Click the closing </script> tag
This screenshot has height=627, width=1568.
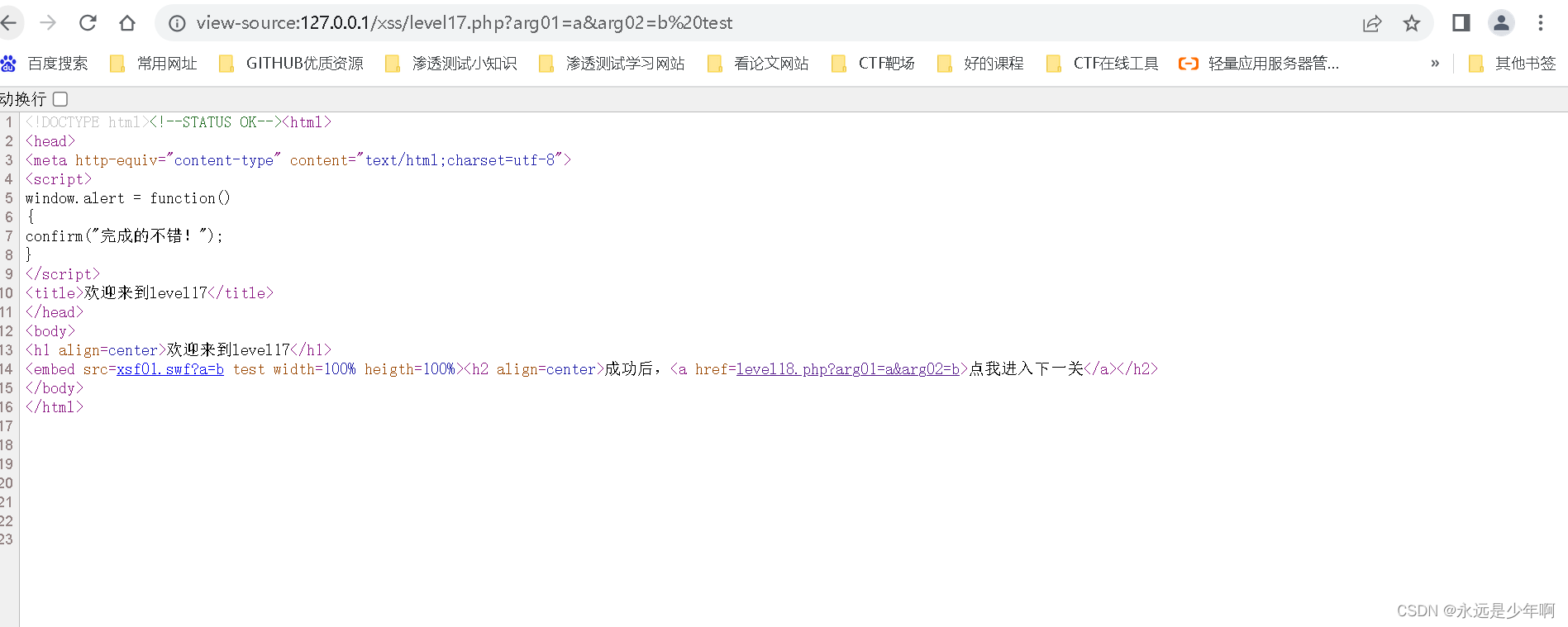(x=63, y=274)
